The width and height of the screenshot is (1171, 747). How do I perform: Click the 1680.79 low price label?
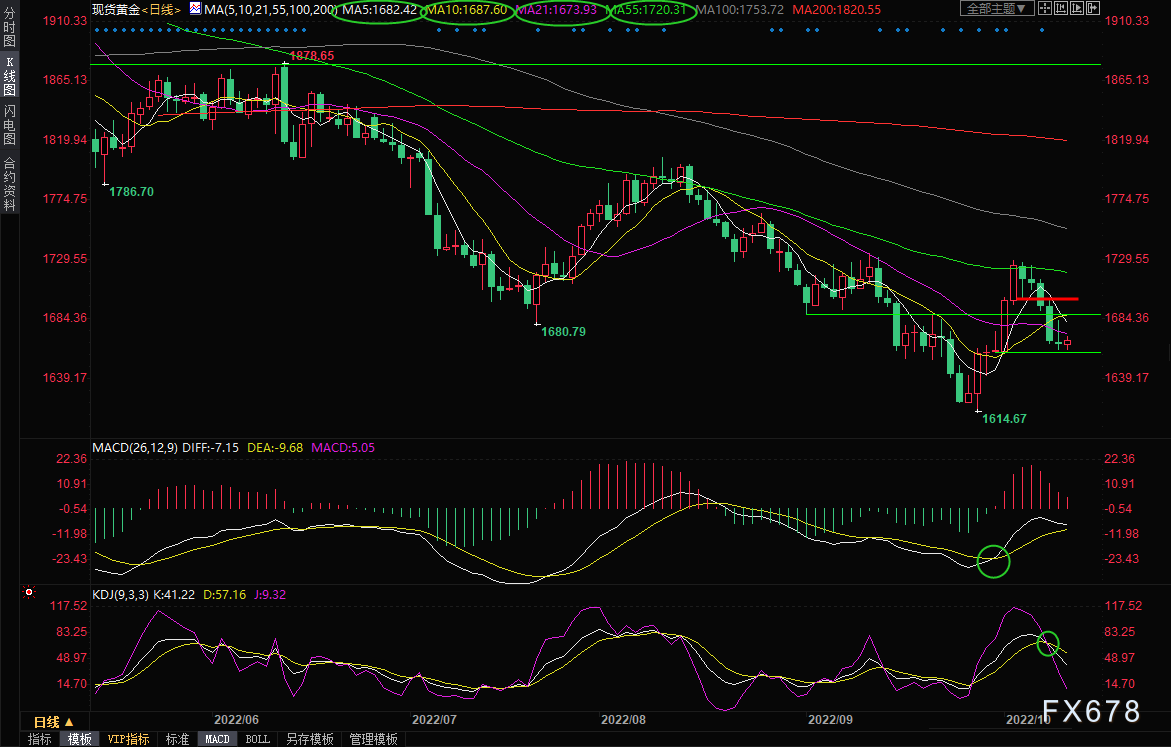coord(563,331)
